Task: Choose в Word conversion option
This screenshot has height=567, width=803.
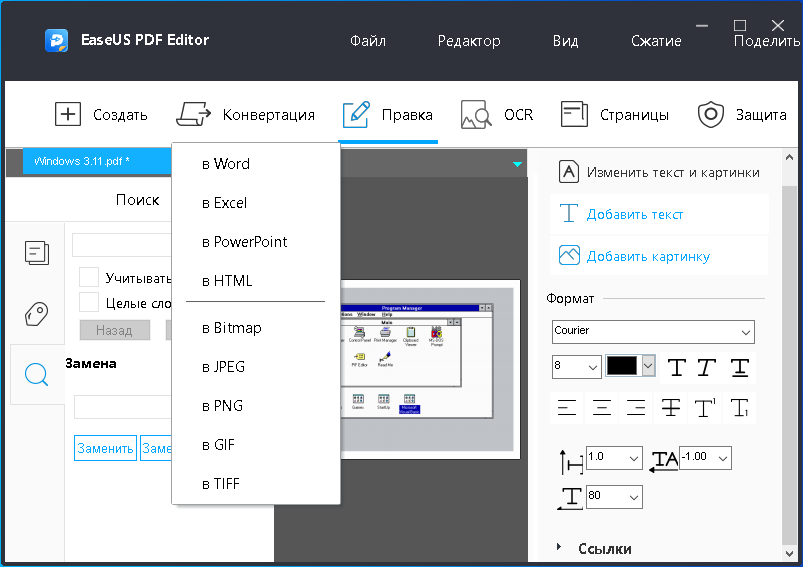Action: tap(256, 164)
